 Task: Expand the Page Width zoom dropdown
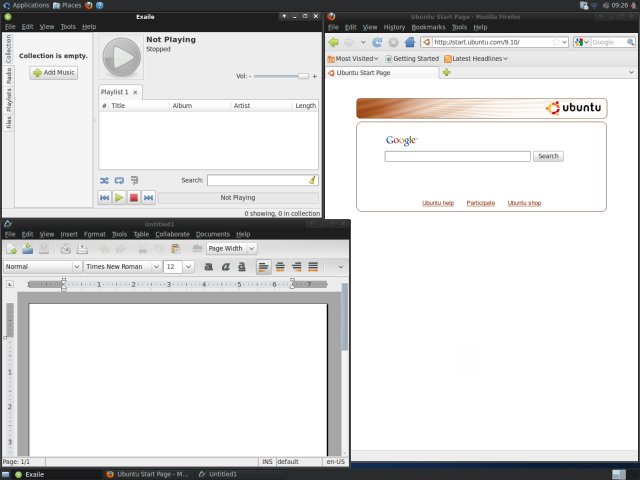click(251, 248)
